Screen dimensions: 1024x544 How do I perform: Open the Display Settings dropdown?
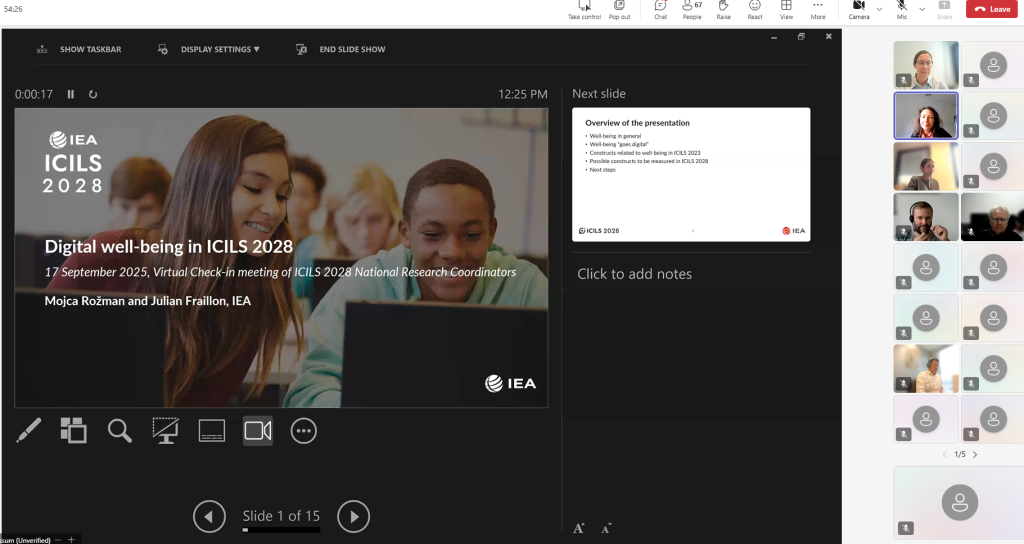[x=209, y=49]
